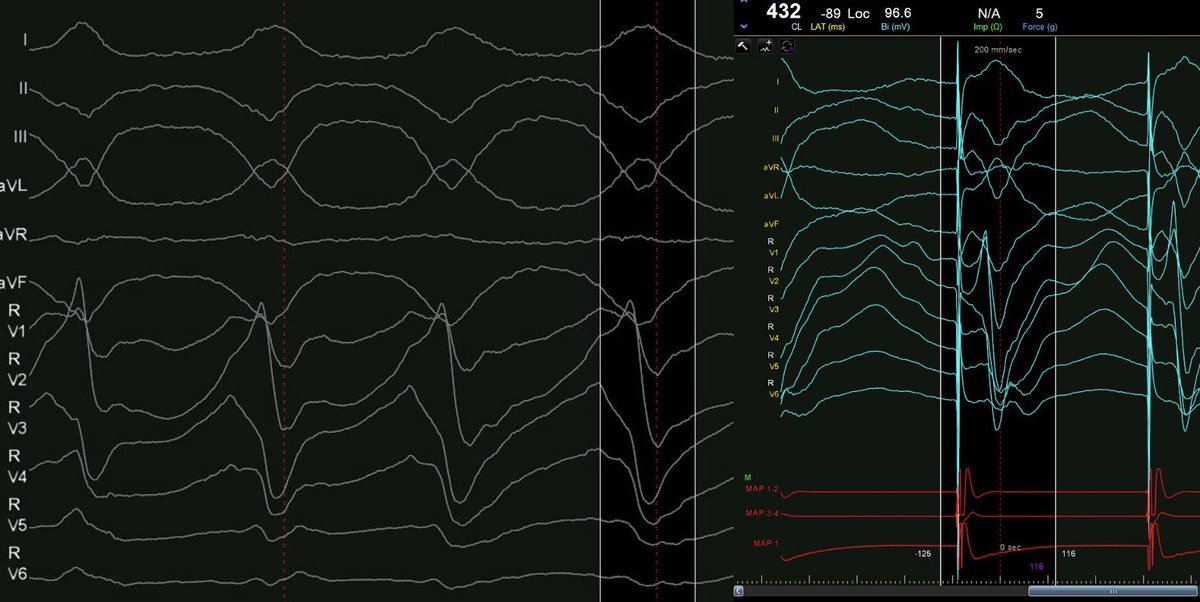The image size is (1200, 602).
Task: Click the gray aVL label in left panel
Action: tap(14, 186)
